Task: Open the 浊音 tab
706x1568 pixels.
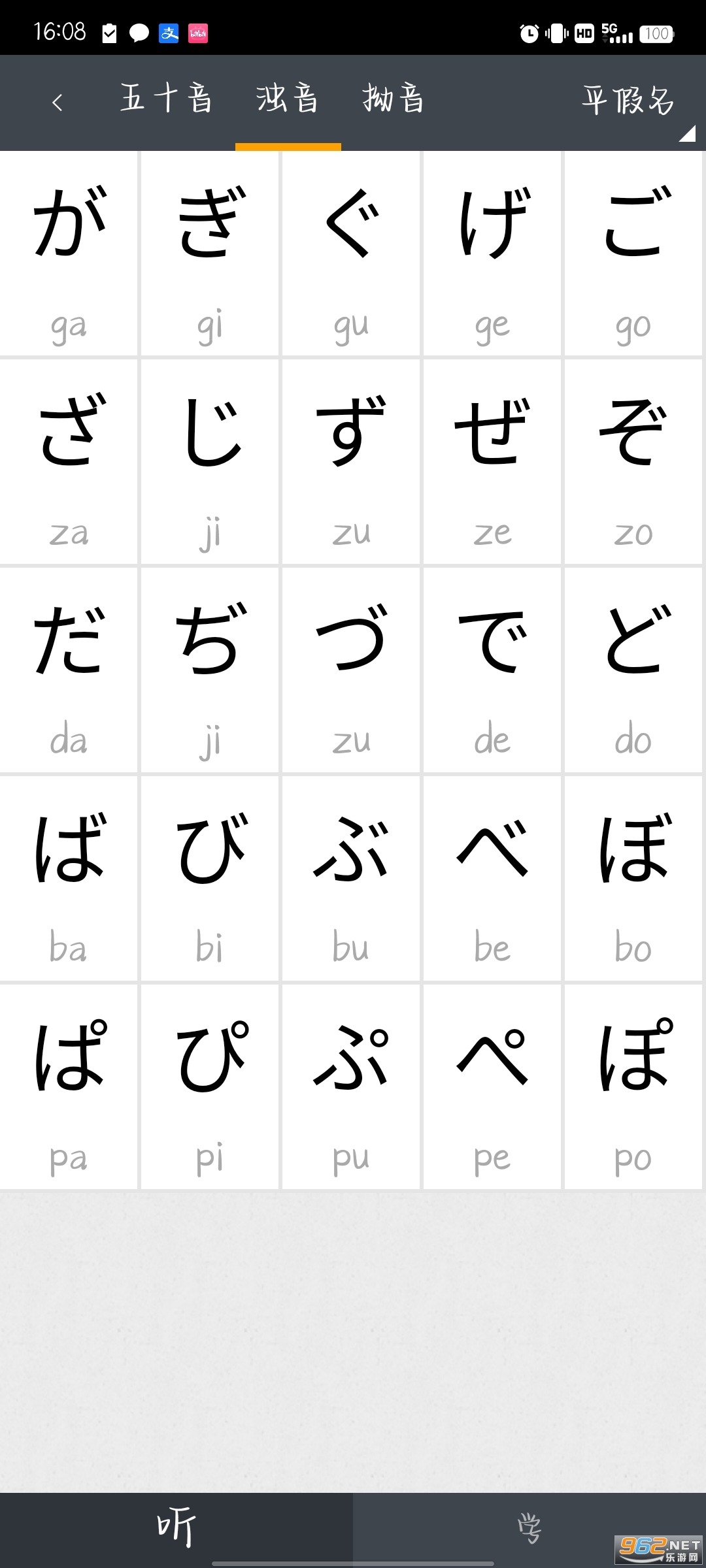Action: [288, 99]
